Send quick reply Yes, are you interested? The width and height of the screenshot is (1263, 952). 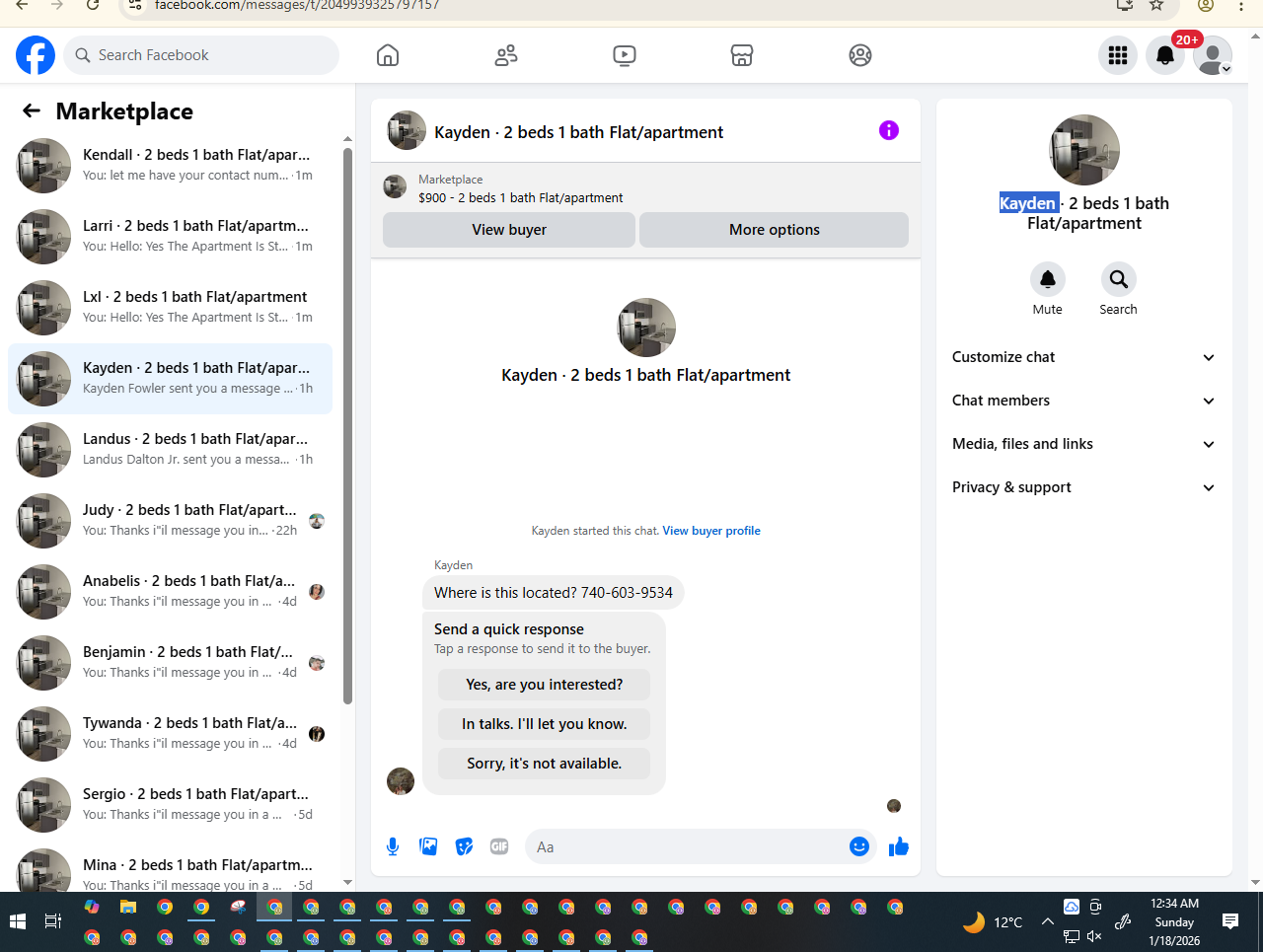tap(545, 685)
